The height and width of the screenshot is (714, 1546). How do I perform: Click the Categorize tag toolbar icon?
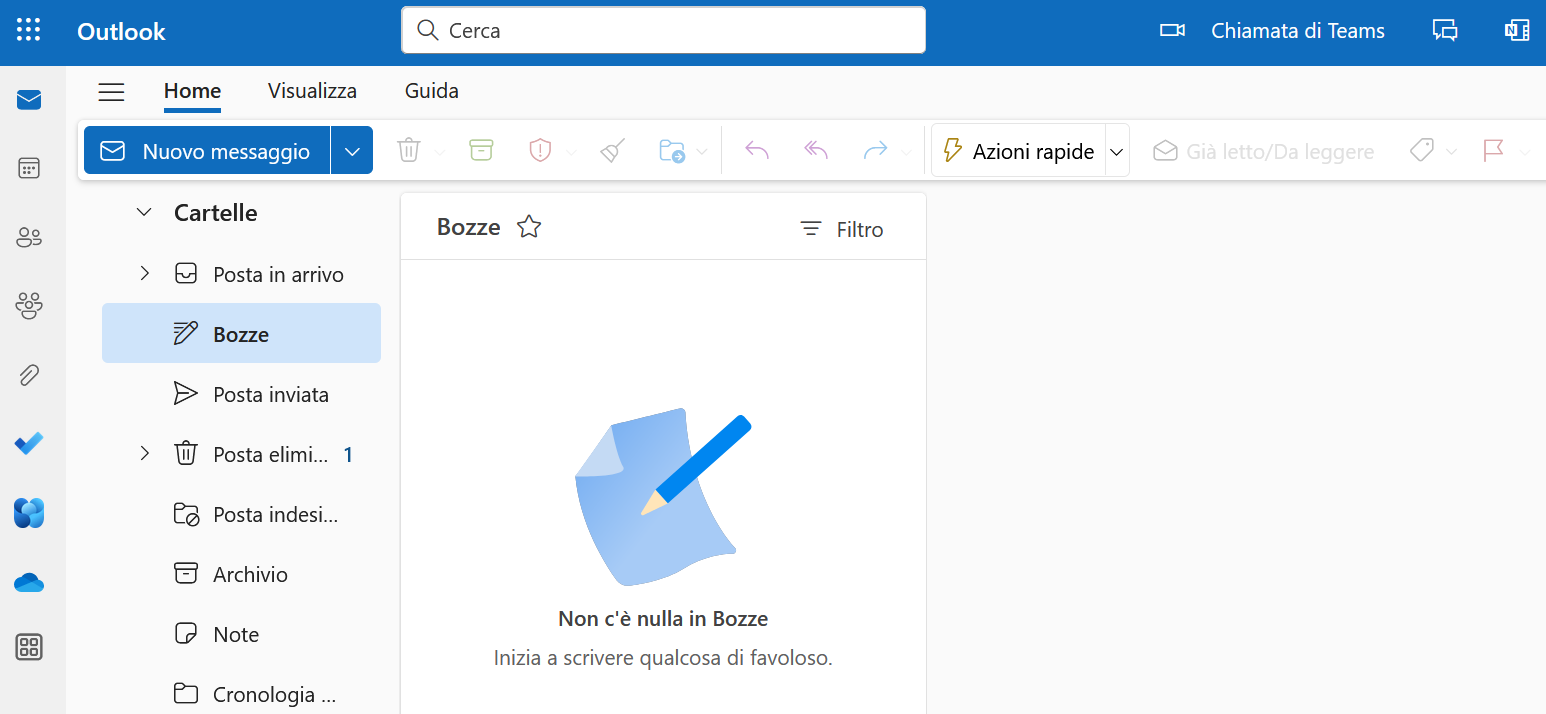coord(1422,151)
